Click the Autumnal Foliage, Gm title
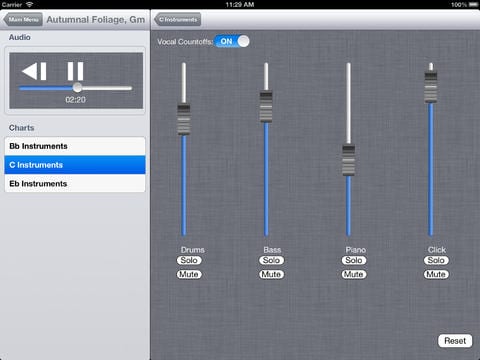The height and width of the screenshot is (360, 480). tap(96, 20)
